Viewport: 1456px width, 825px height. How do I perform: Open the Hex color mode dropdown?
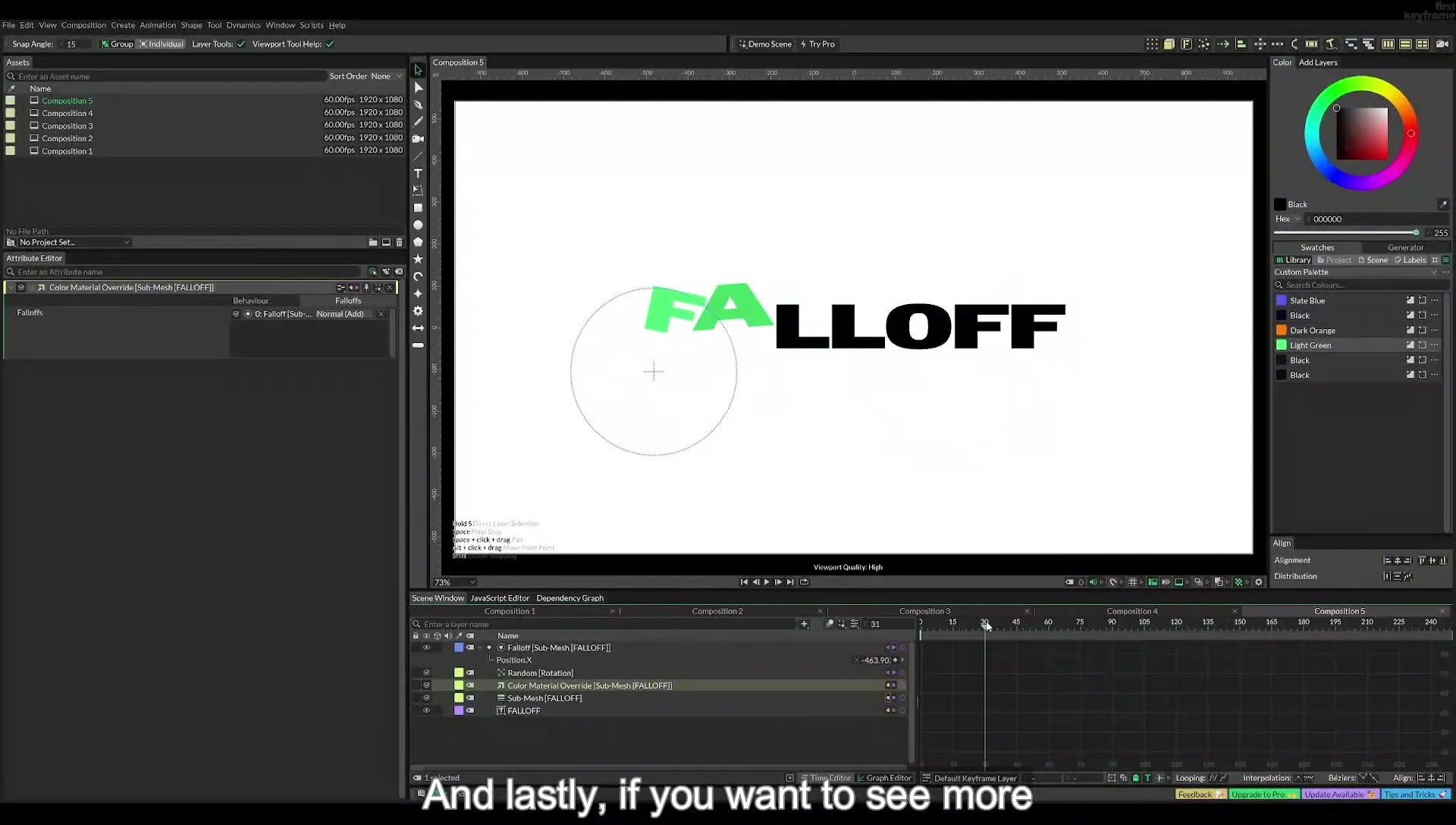(1288, 219)
